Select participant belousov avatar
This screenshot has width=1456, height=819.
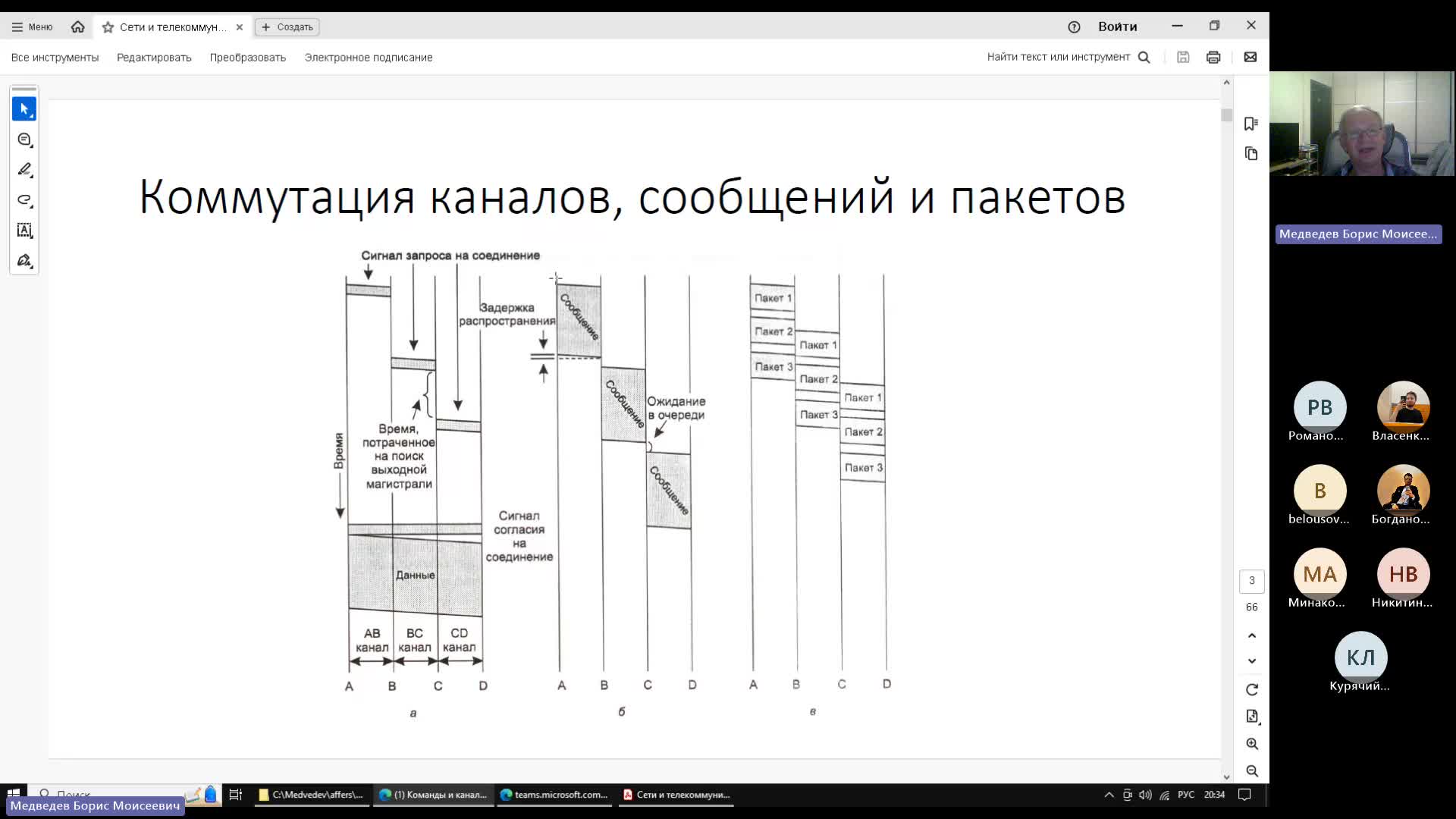pos(1319,491)
